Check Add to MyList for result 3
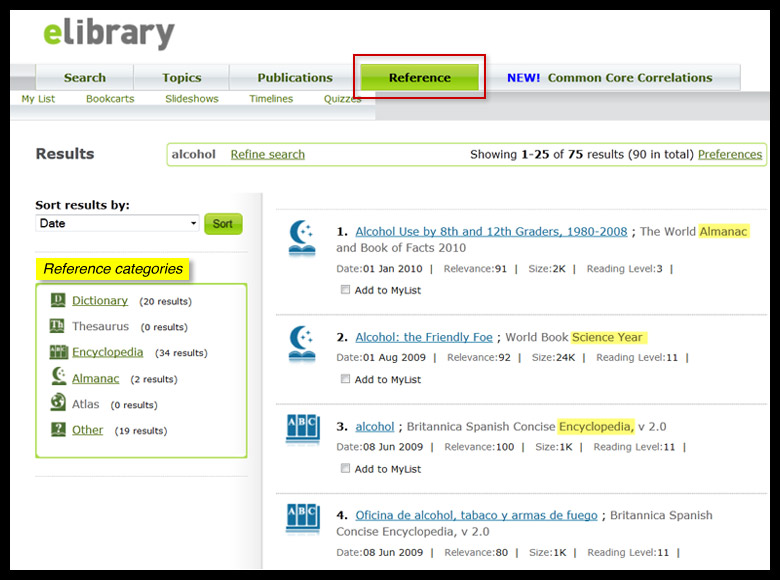The image size is (780, 580). tap(345, 468)
